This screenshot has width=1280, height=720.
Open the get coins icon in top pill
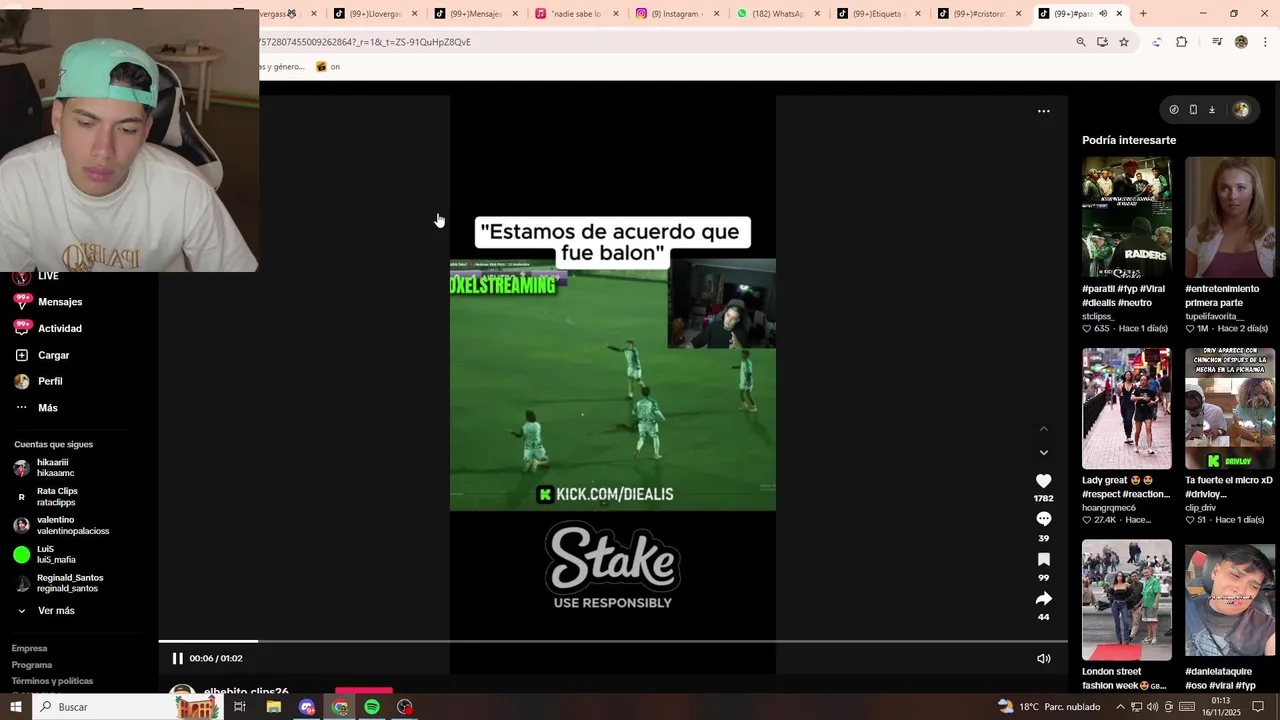click(x=1174, y=110)
